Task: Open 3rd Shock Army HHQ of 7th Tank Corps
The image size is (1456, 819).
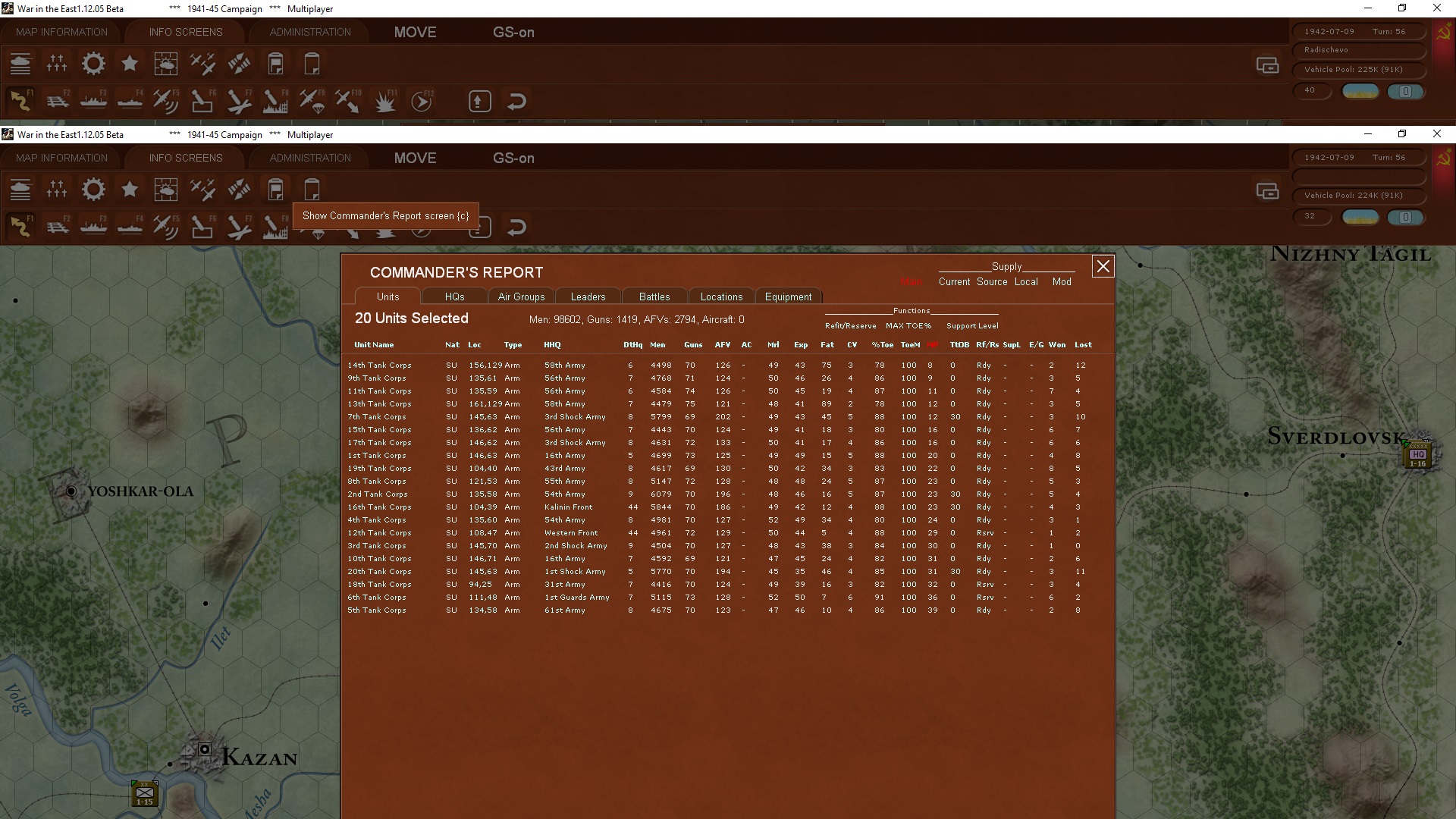Action: tap(575, 417)
